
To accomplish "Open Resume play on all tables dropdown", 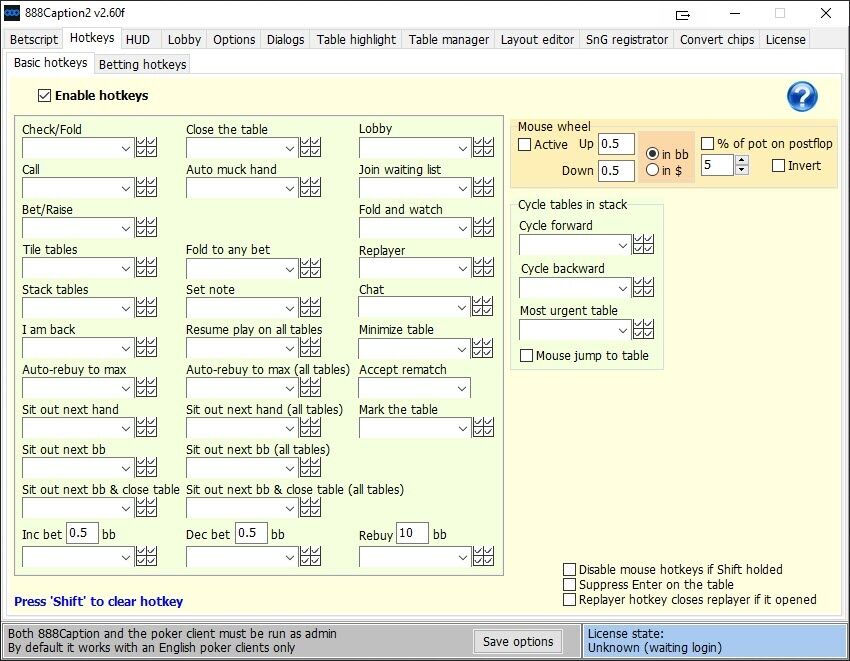I will pyautogui.click(x=242, y=348).
